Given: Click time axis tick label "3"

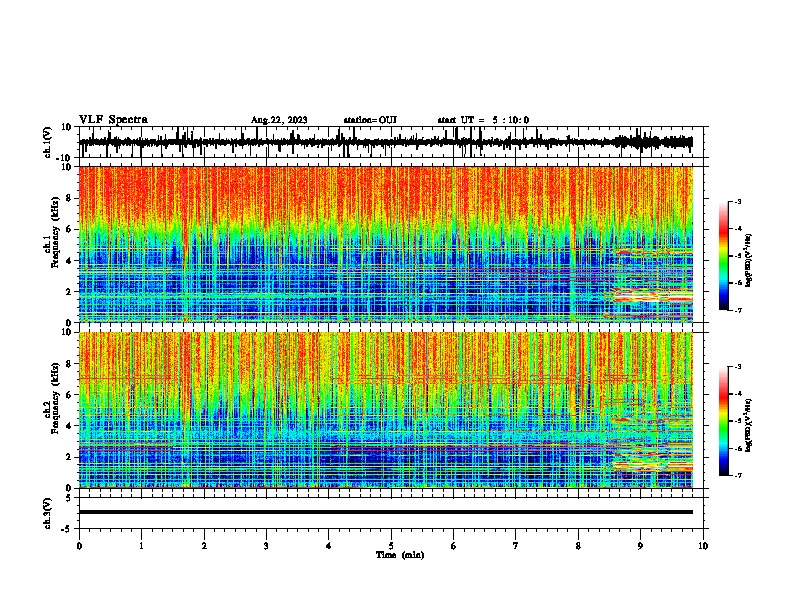Looking at the screenshot, I should (x=266, y=546).
